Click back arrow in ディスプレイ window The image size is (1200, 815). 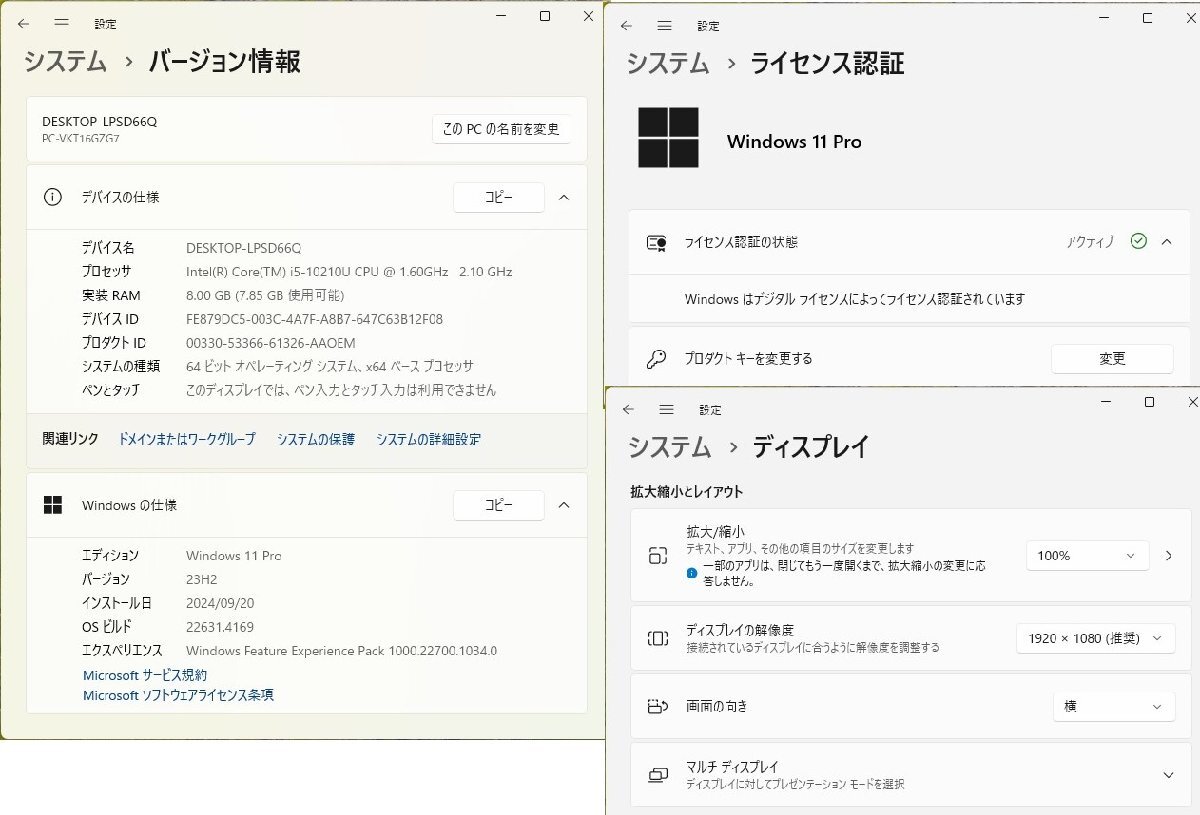click(628, 410)
